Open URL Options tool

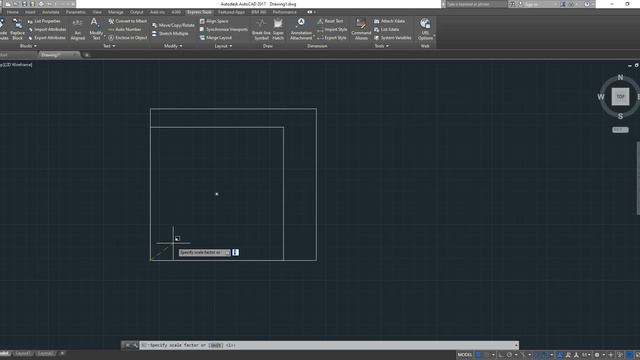click(x=425, y=29)
